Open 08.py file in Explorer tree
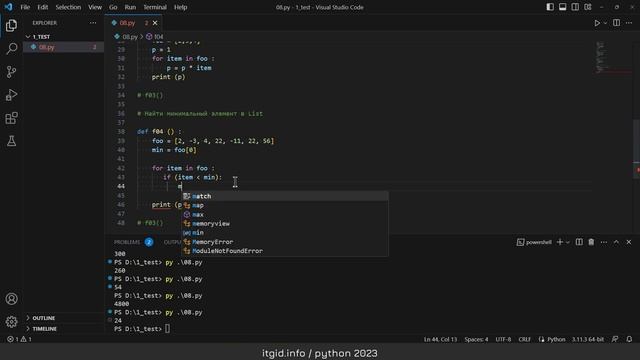This screenshot has height=360, width=640. [63, 47]
